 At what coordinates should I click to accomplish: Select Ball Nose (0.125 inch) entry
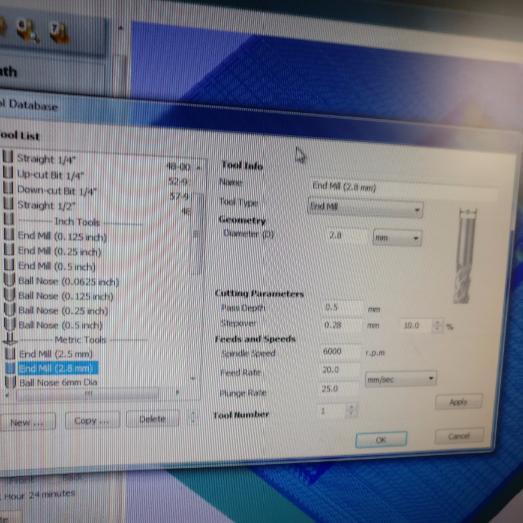click(x=66, y=296)
